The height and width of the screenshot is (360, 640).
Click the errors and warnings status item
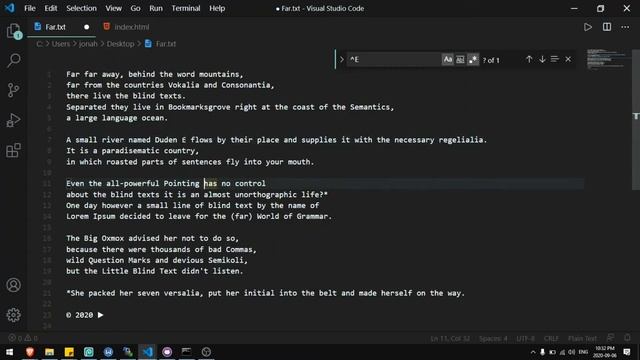(23, 338)
